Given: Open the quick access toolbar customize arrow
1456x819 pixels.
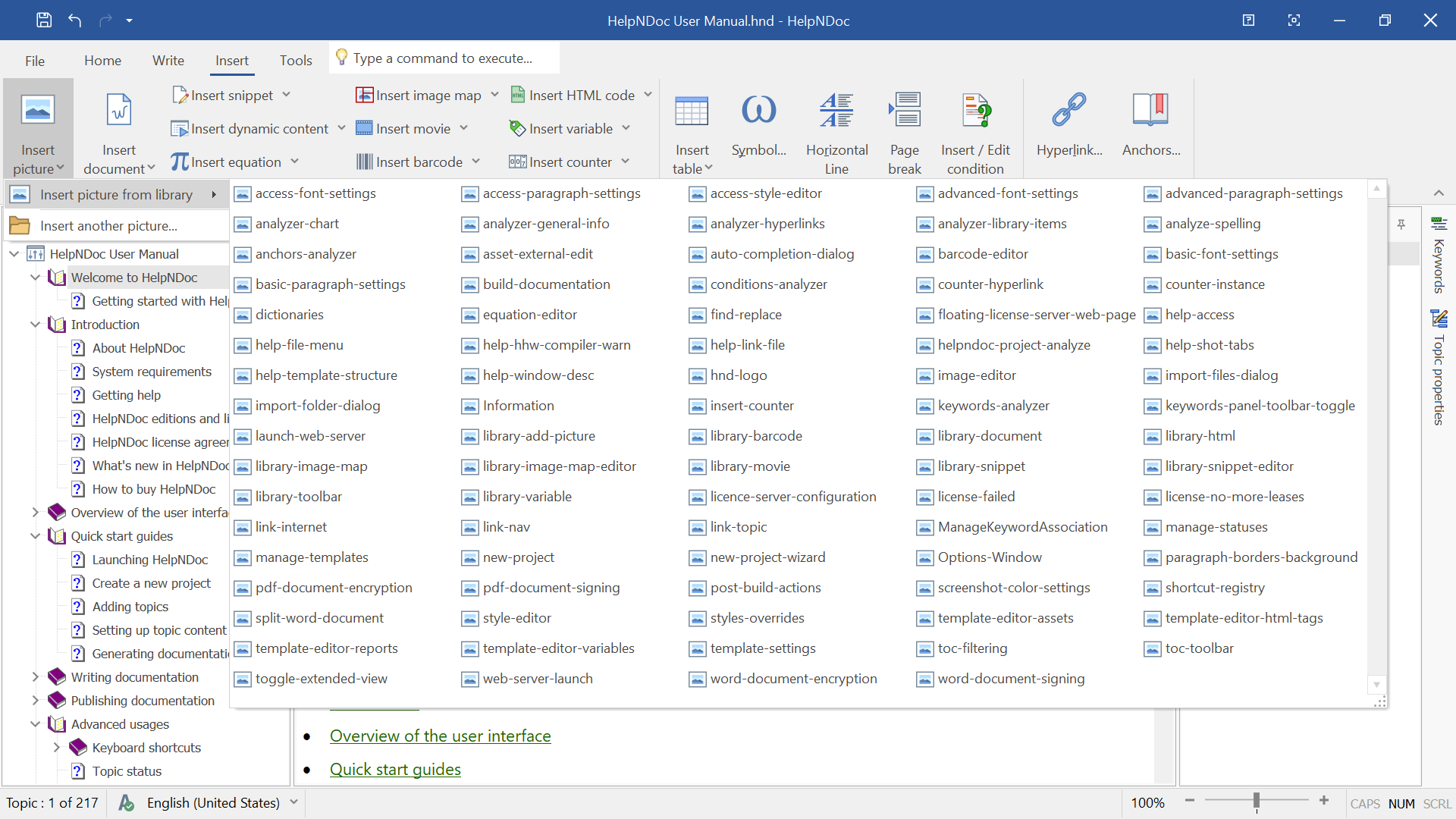Looking at the screenshot, I should click(129, 20).
